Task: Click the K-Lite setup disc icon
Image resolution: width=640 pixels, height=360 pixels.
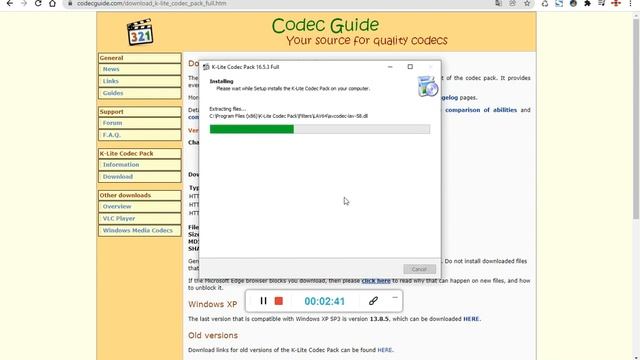Action: 427,86
